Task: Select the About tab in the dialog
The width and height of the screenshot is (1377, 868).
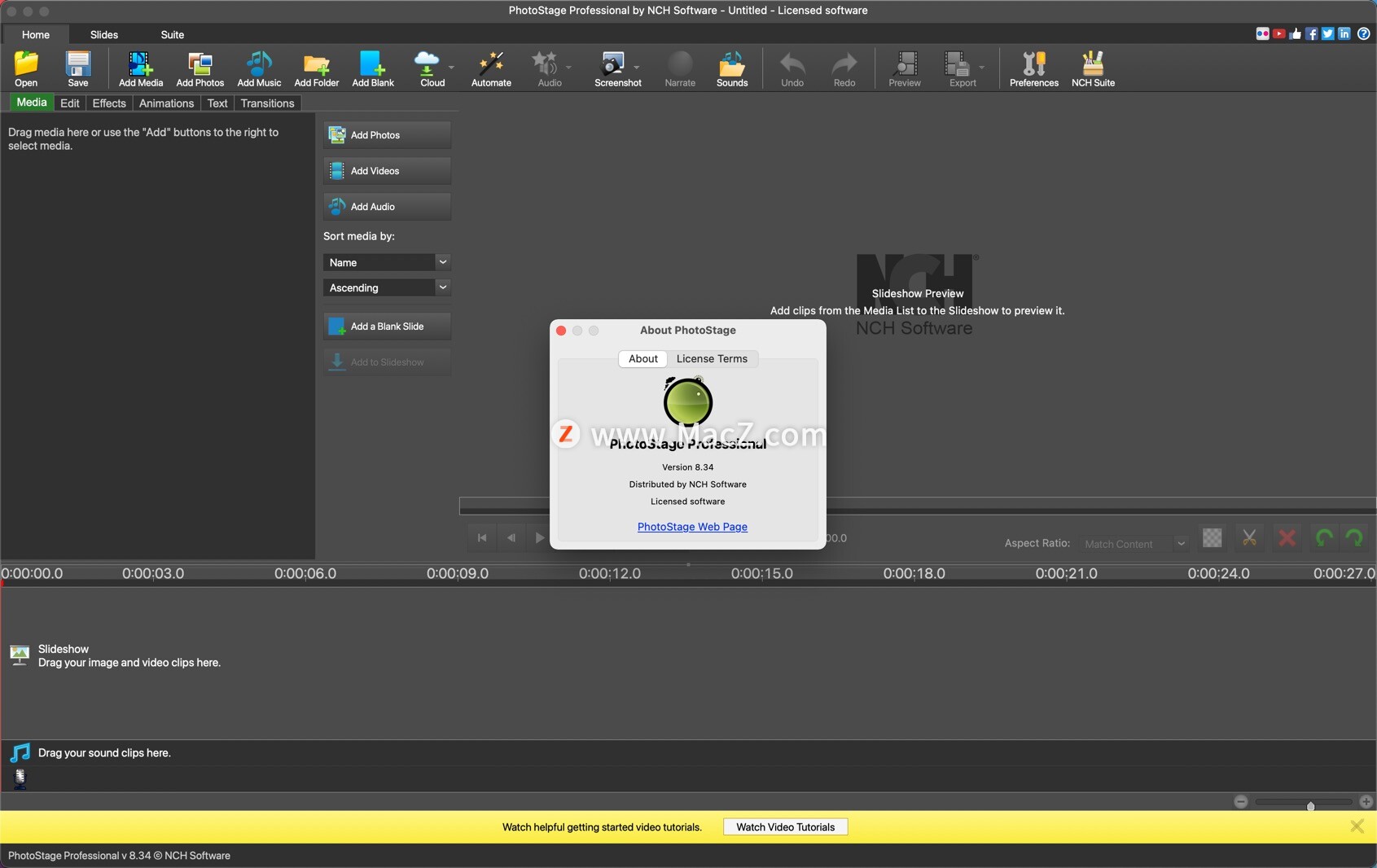Action: (643, 359)
